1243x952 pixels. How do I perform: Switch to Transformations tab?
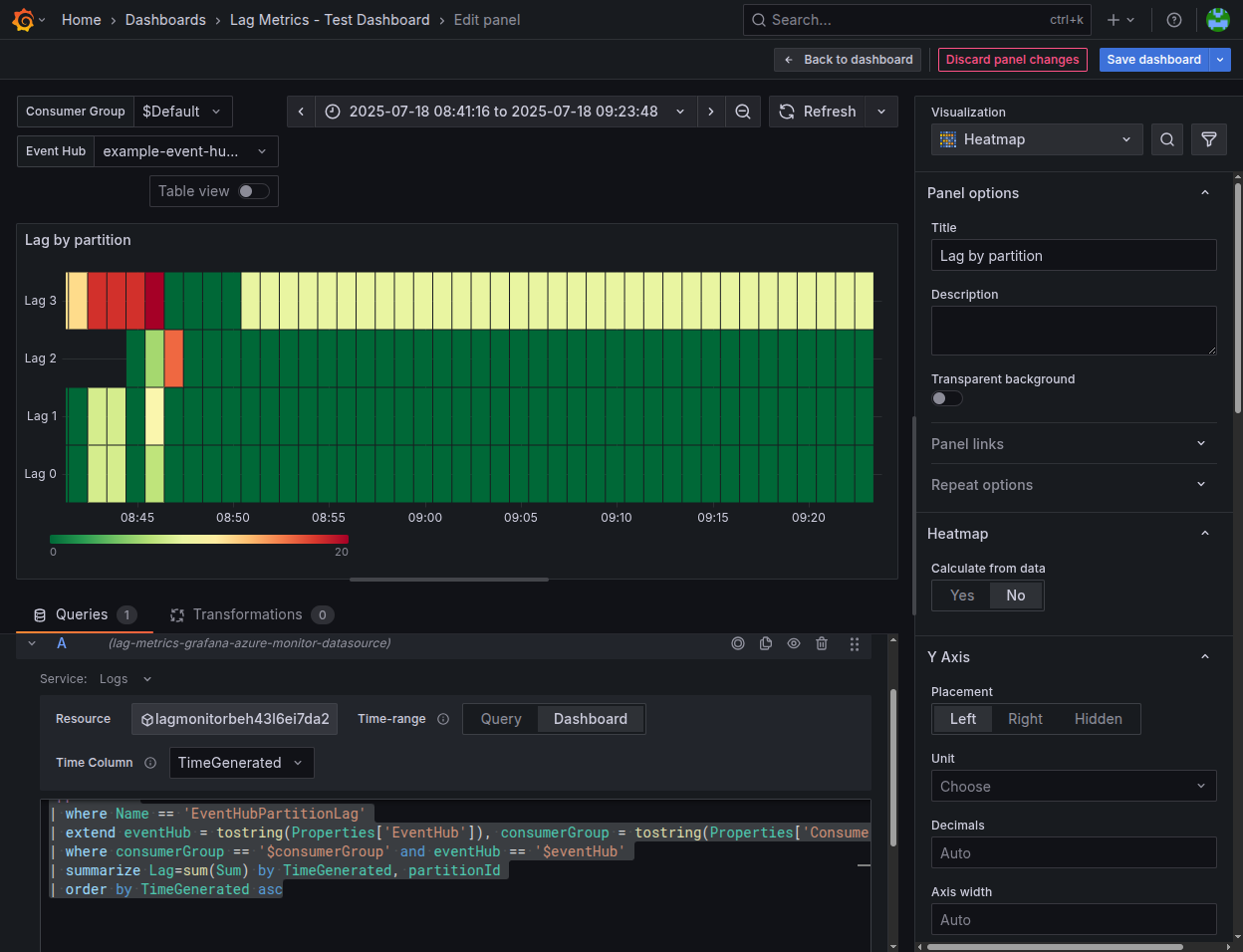click(251, 615)
